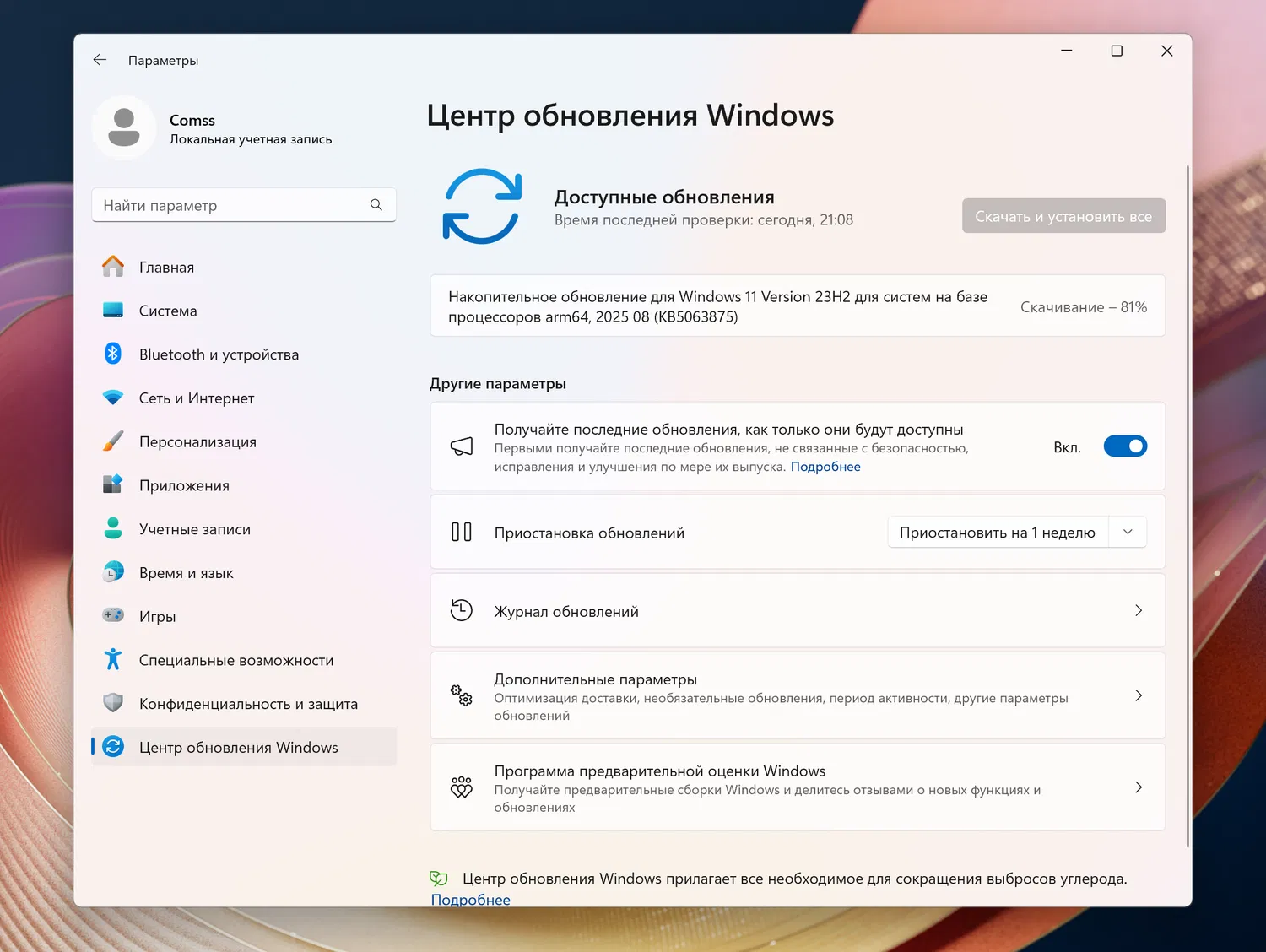
Task: Click the history clock icon for Журнал обновлений
Action: (462, 610)
